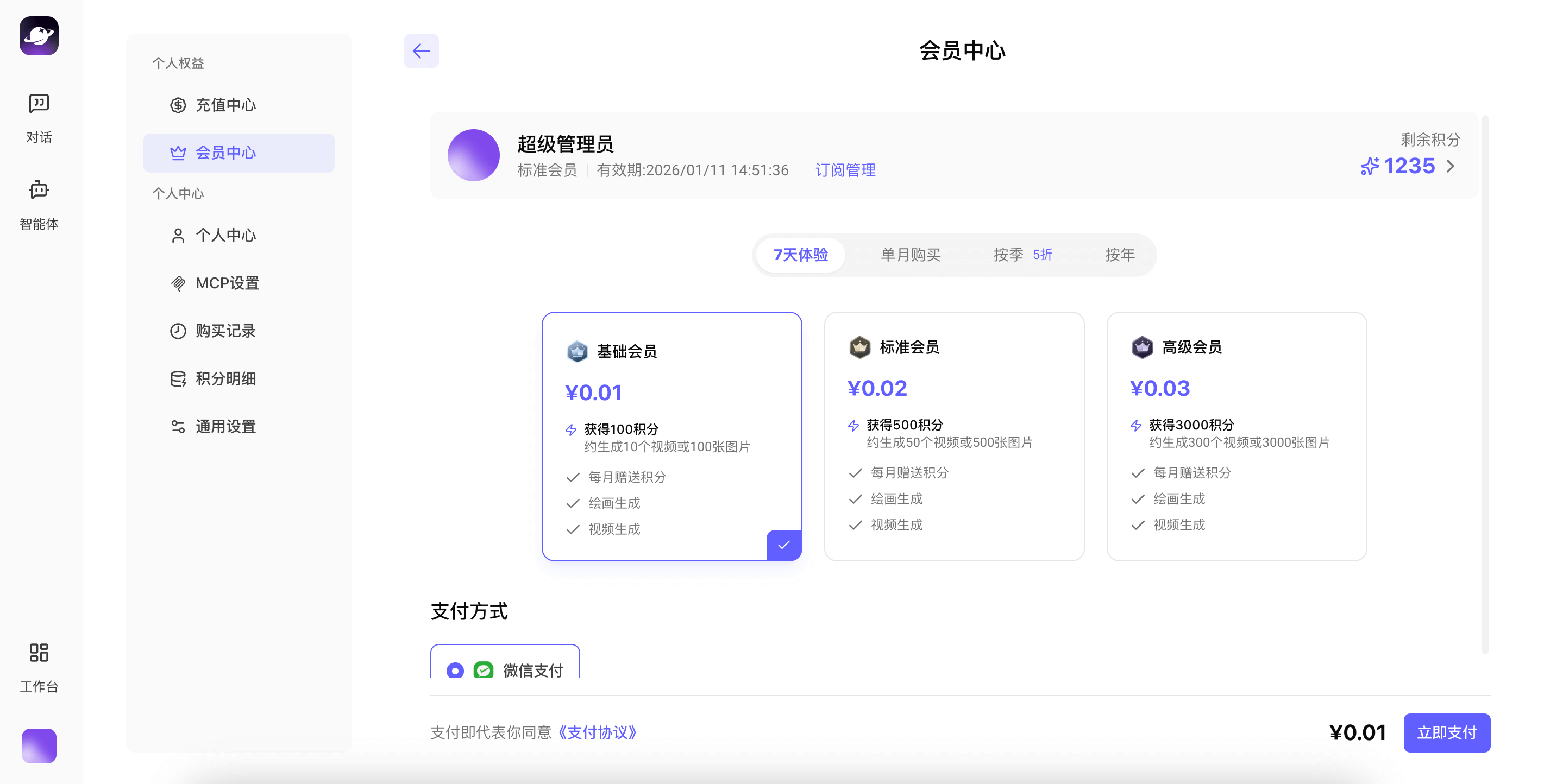Expand the chevron beside 1235 points
The image size is (1544, 784).
pyautogui.click(x=1451, y=167)
